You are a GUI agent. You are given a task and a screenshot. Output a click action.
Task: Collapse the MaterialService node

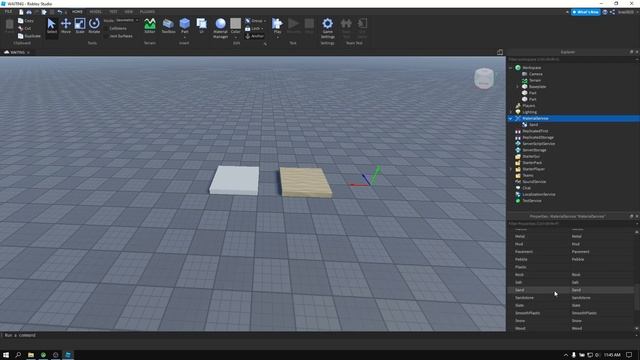(x=511, y=118)
